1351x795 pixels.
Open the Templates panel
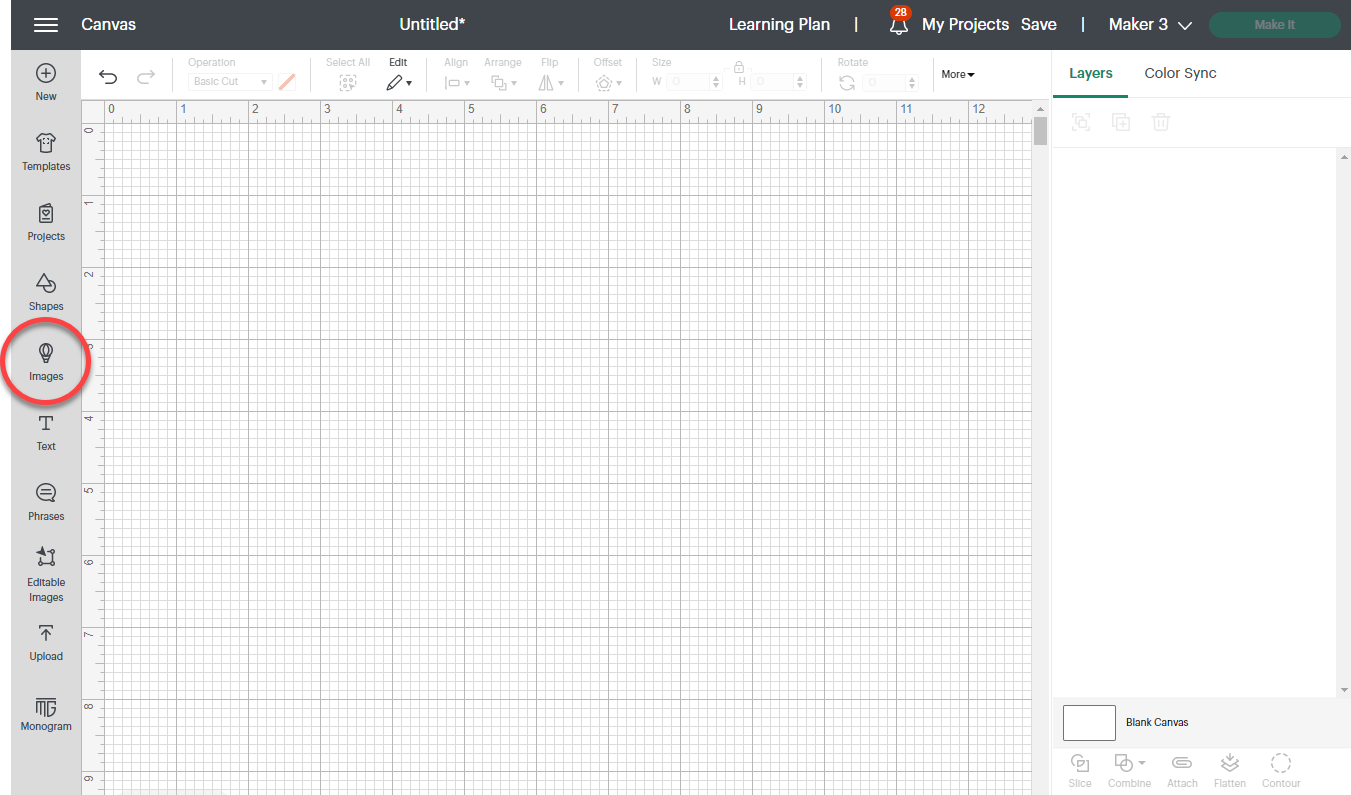click(x=46, y=152)
